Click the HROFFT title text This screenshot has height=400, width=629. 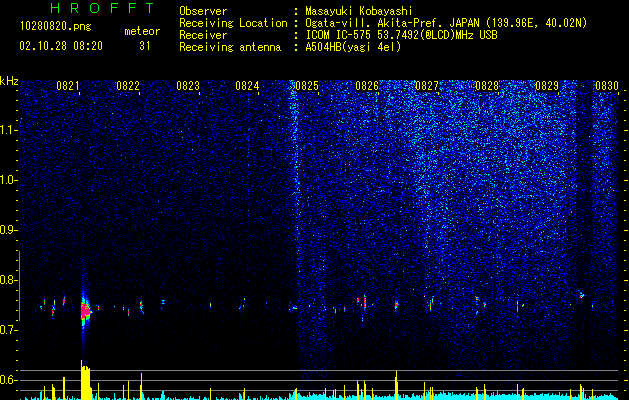(103, 8)
